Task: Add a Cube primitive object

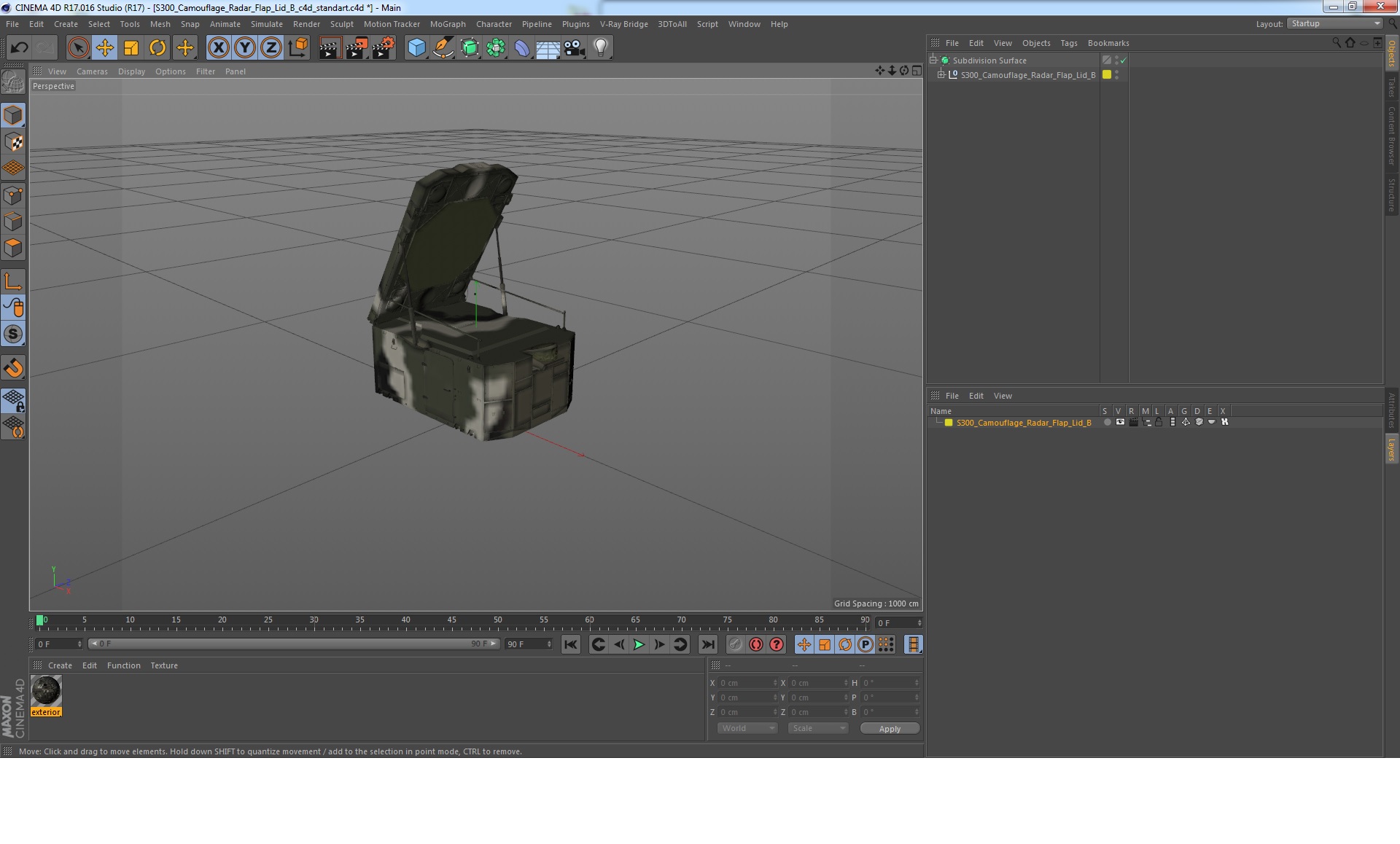Action: pyautogui.click(x=416, y=48)
